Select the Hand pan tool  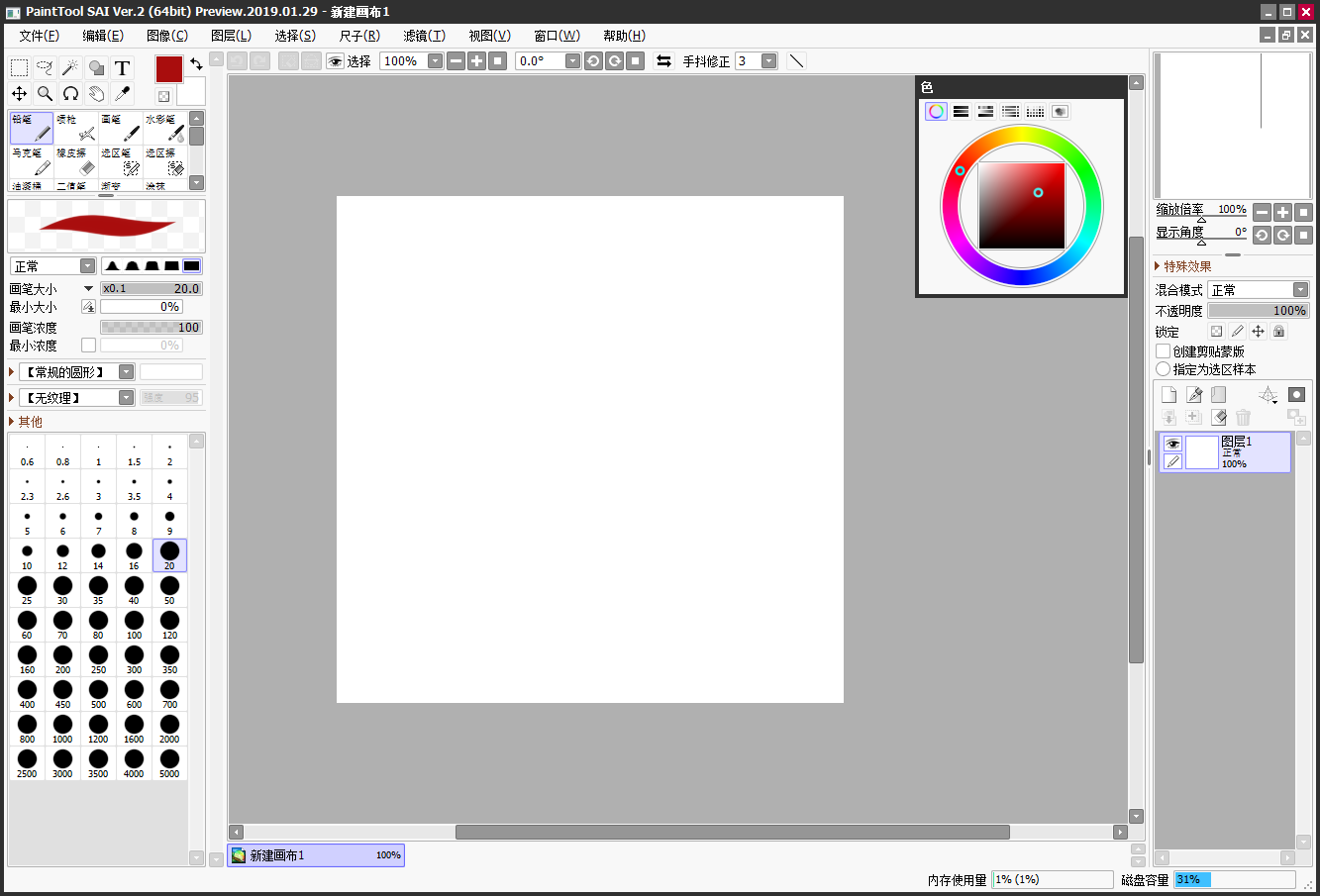tap(96, 93)
